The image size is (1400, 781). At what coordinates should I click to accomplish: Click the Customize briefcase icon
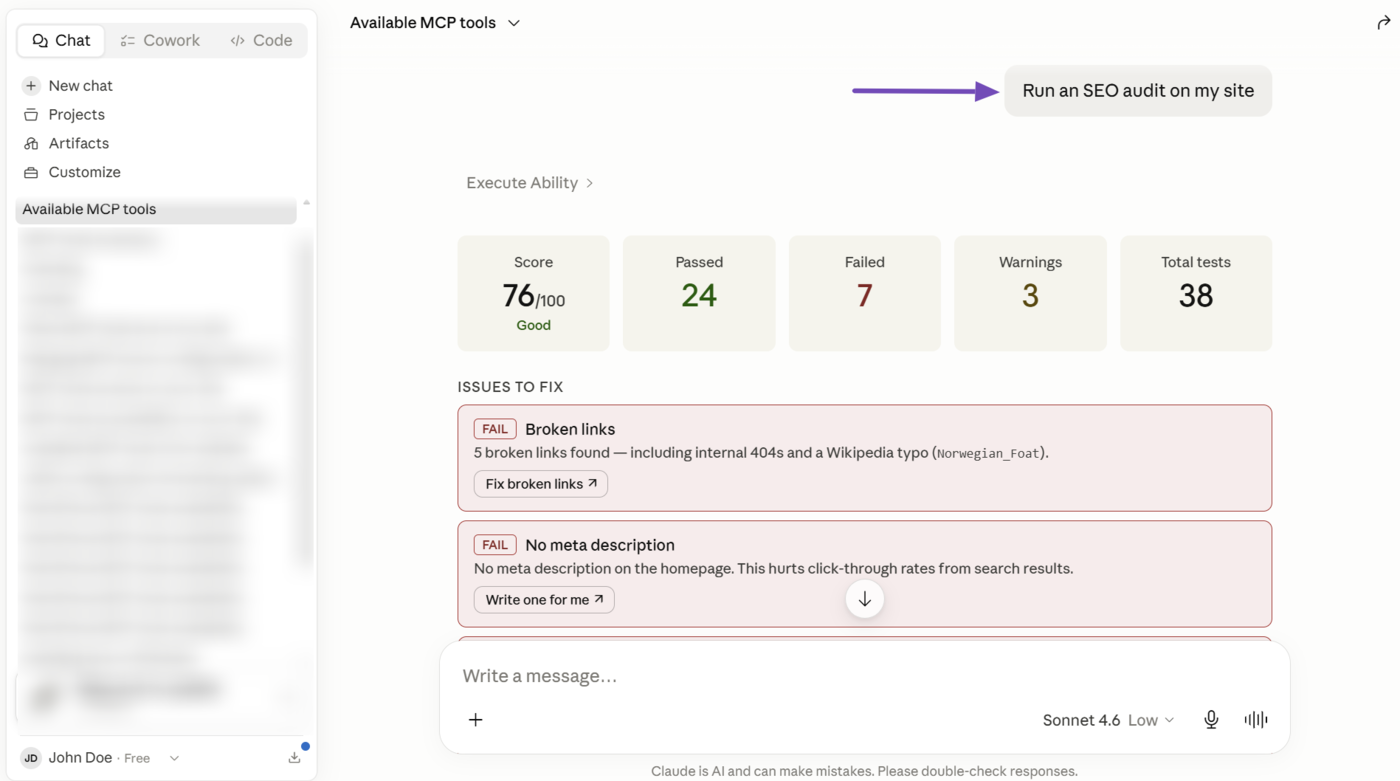[31, 172]
